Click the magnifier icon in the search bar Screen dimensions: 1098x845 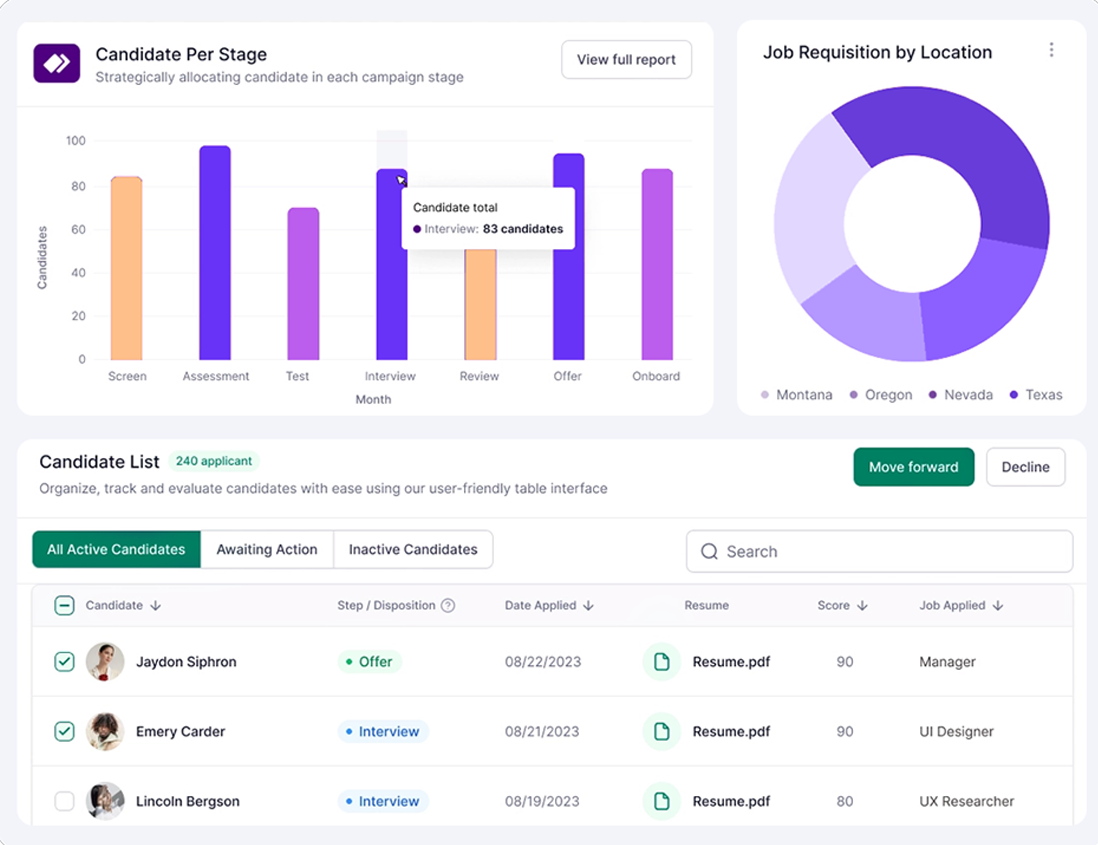pyautogui.click(x=710, y=551)
